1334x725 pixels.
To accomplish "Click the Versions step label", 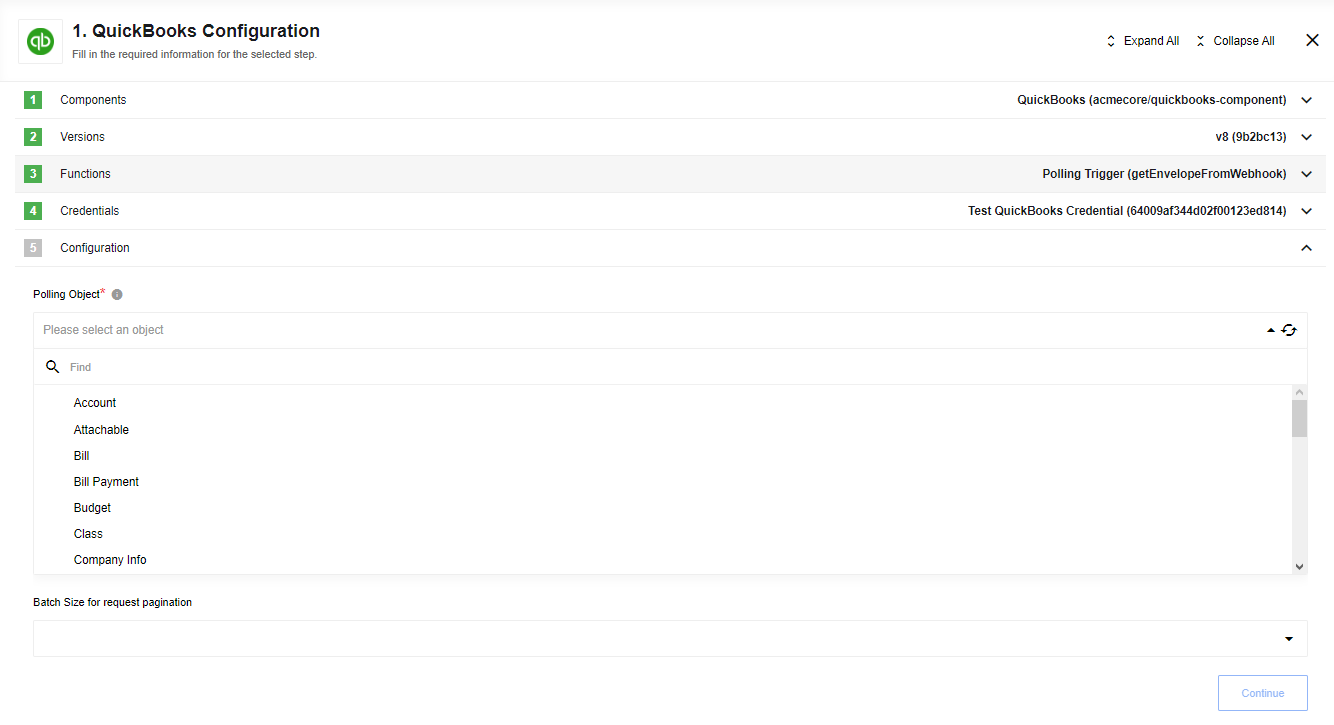I will [x=82, y=137].
